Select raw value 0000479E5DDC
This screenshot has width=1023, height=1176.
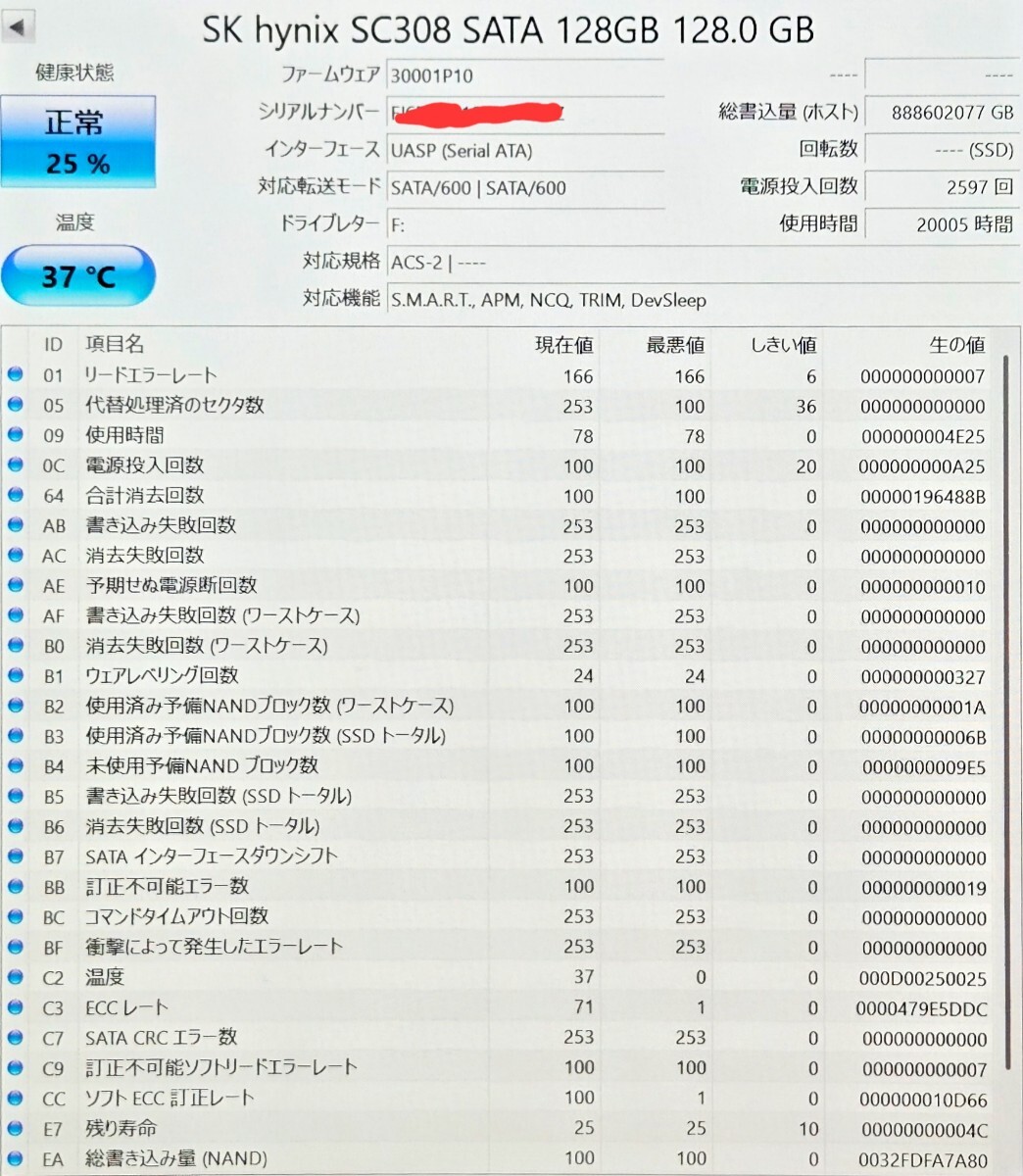coord(921,1009)
